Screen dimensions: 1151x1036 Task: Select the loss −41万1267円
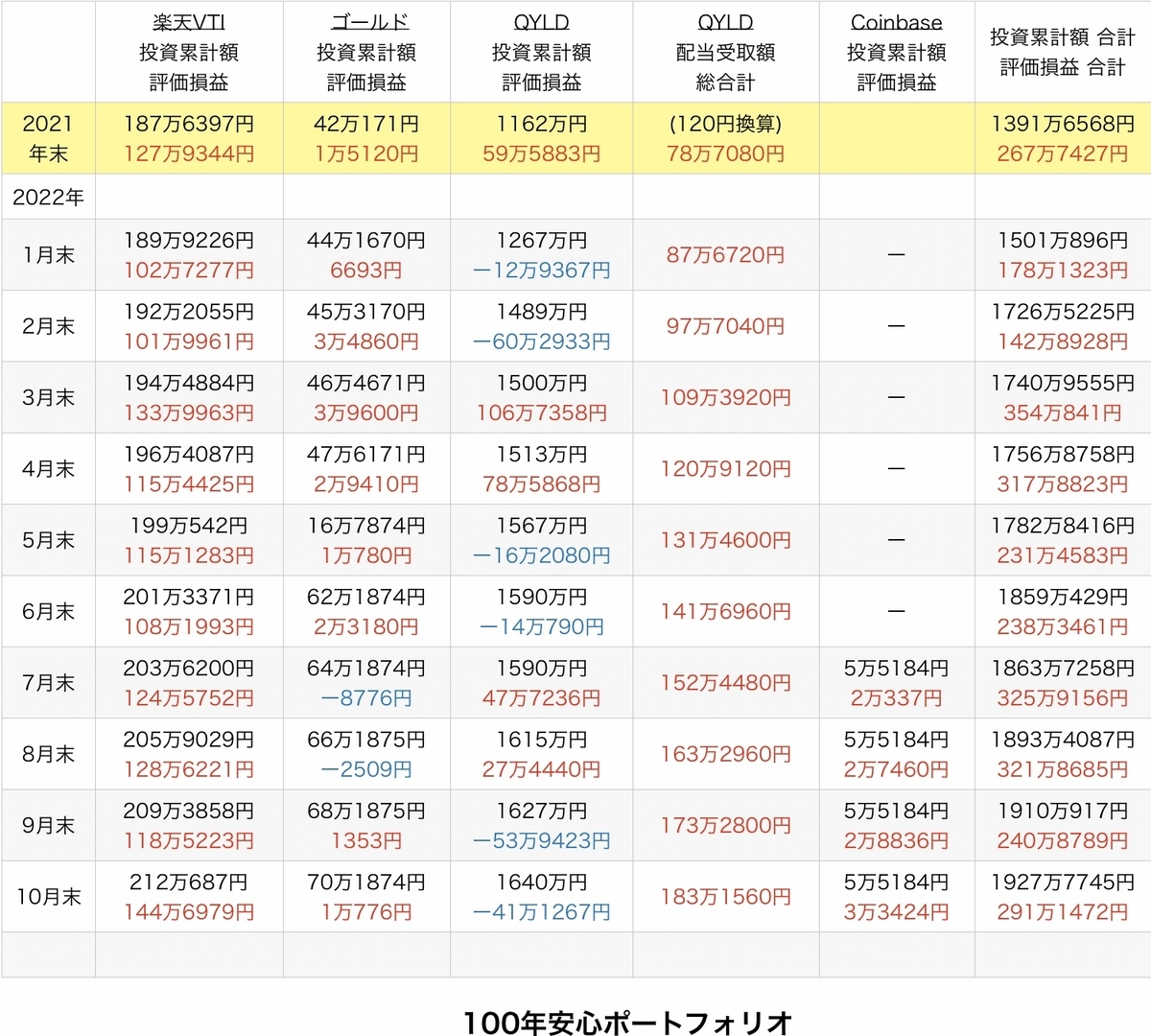pyautogui.click(x=542, y=912)
